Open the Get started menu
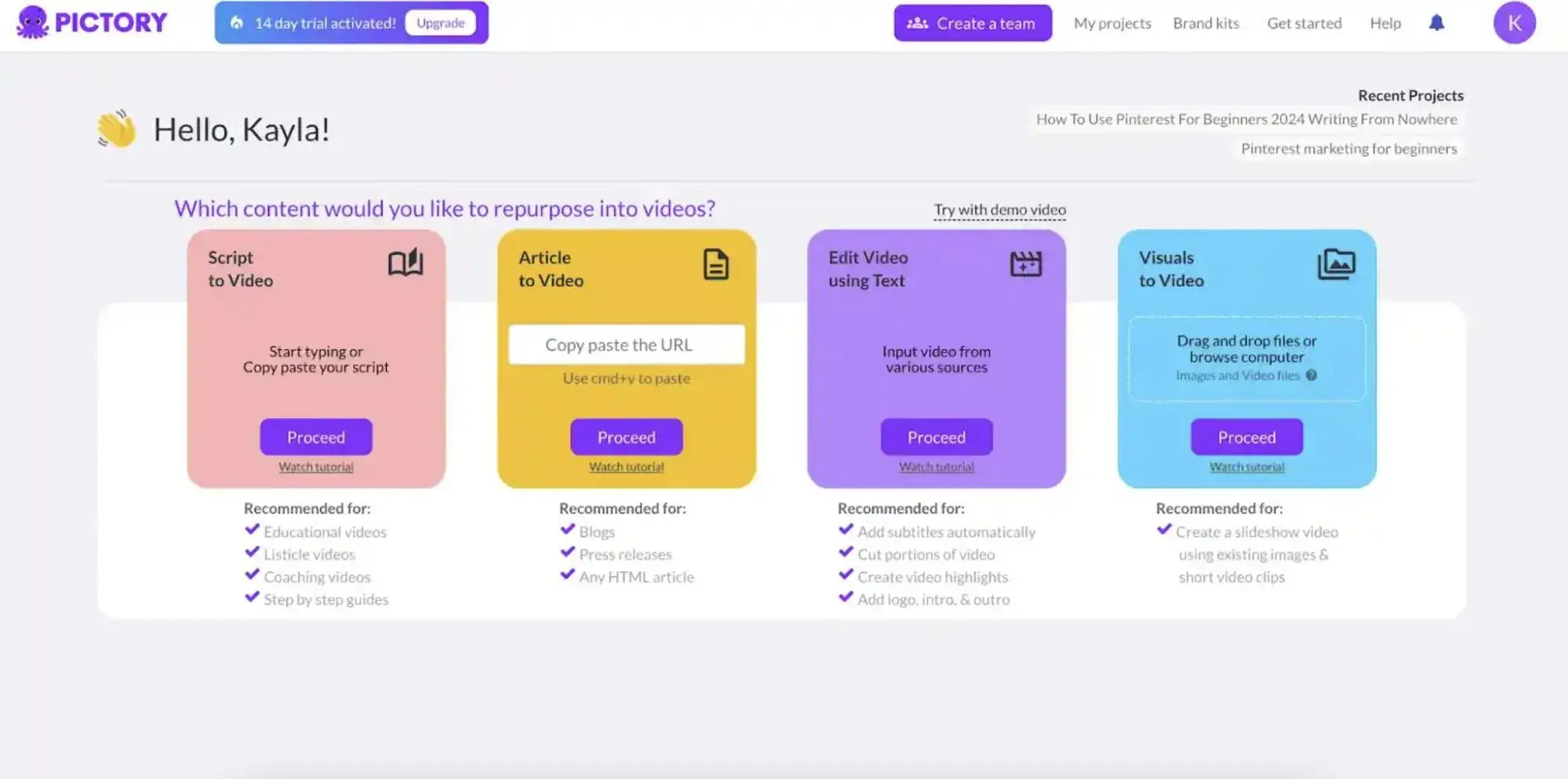1568x779 pixels. pos(1304,24)
